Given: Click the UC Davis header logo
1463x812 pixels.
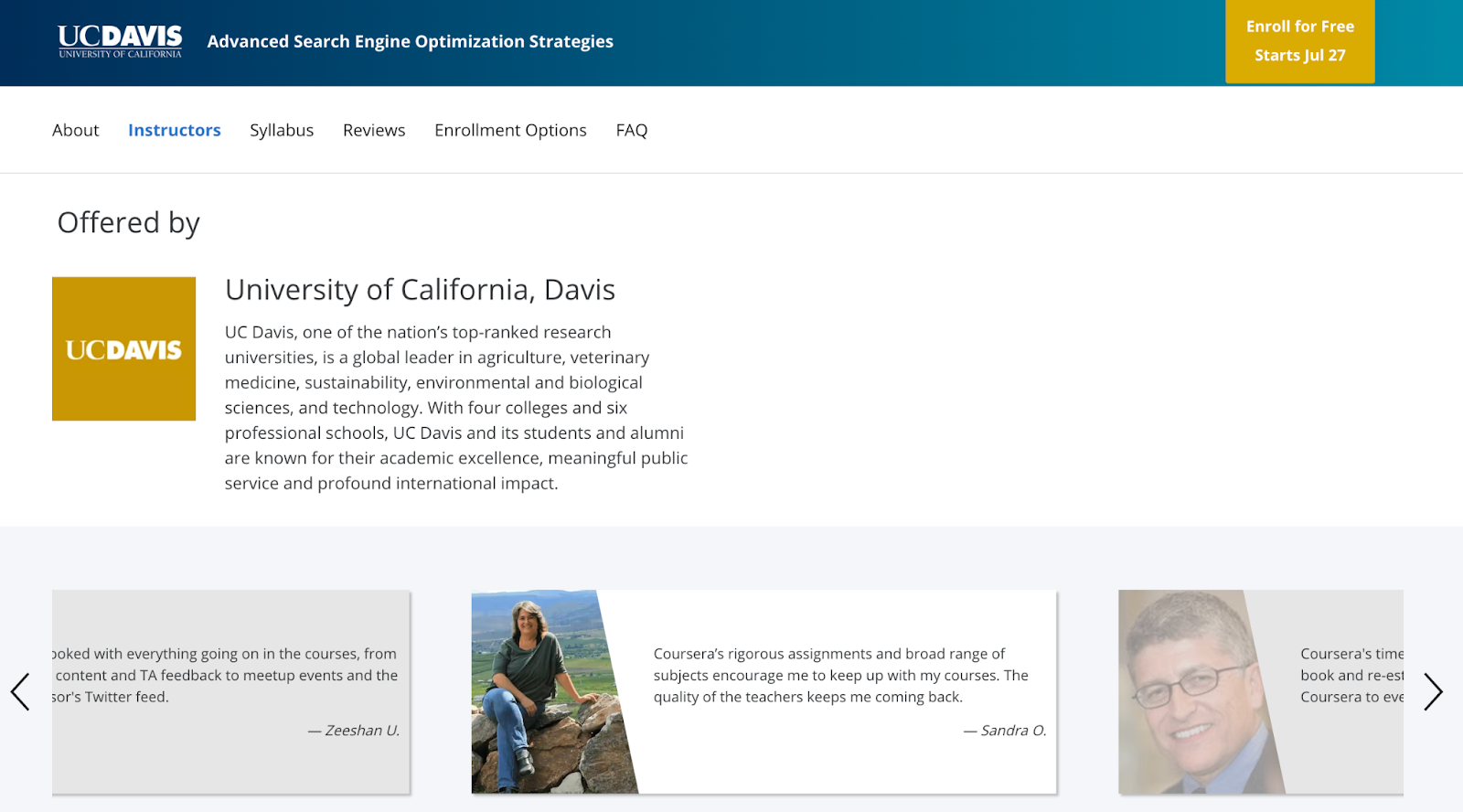Looking at the screenshot, I should (120, 41).
